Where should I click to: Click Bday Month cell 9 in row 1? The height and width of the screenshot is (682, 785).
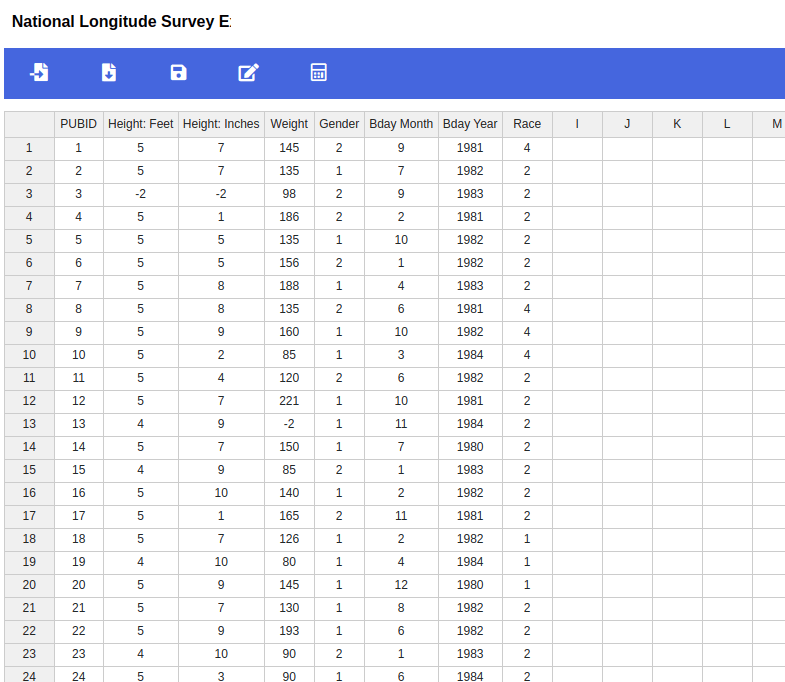[401, 148]
